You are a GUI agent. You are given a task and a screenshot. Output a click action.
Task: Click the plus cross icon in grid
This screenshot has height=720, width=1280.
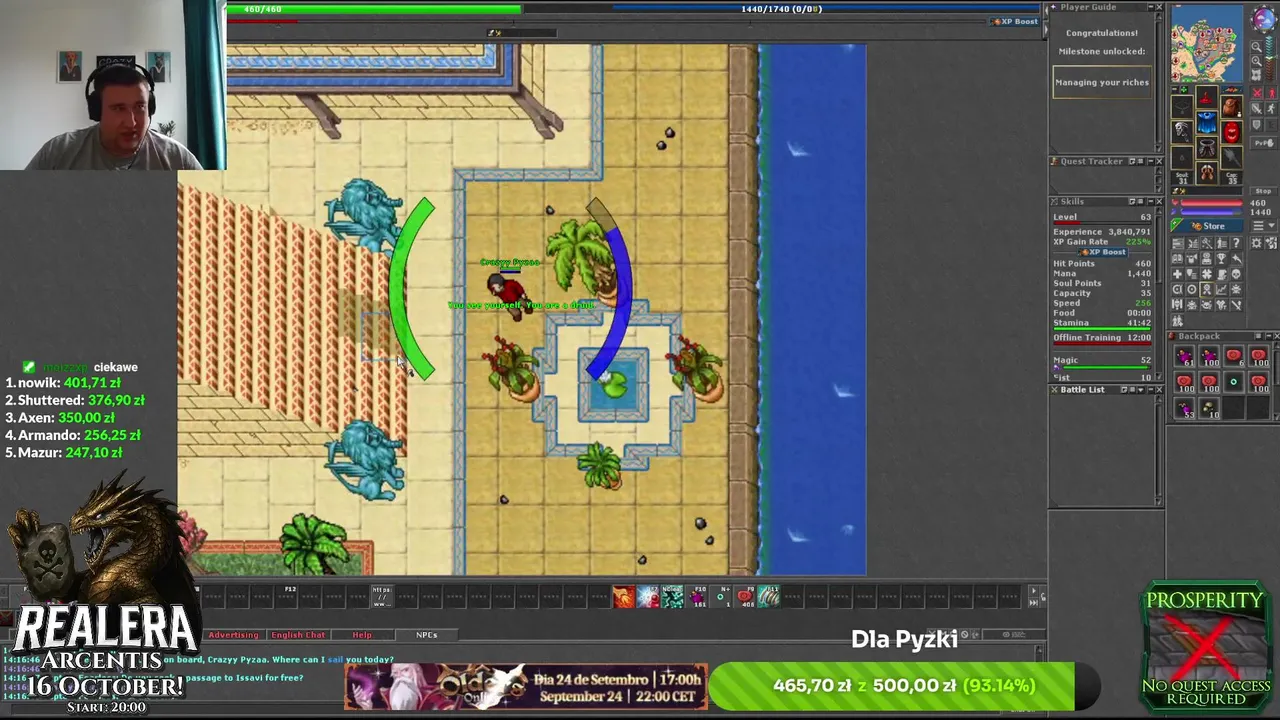1177,274
